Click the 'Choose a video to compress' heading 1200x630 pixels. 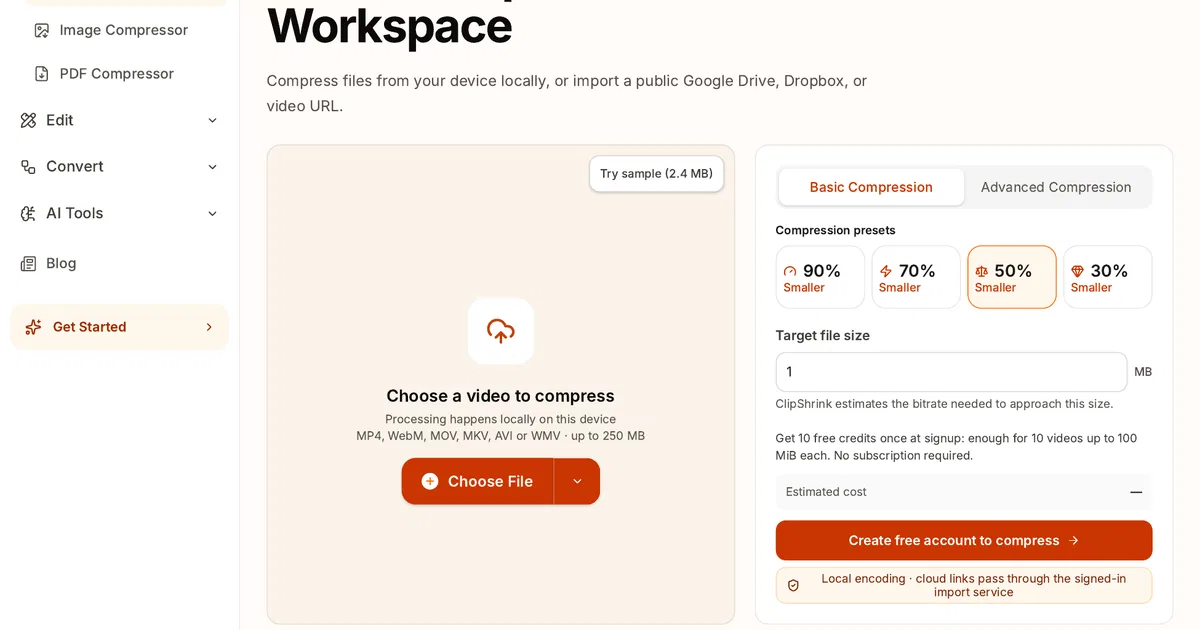click(x=501, y=396)
